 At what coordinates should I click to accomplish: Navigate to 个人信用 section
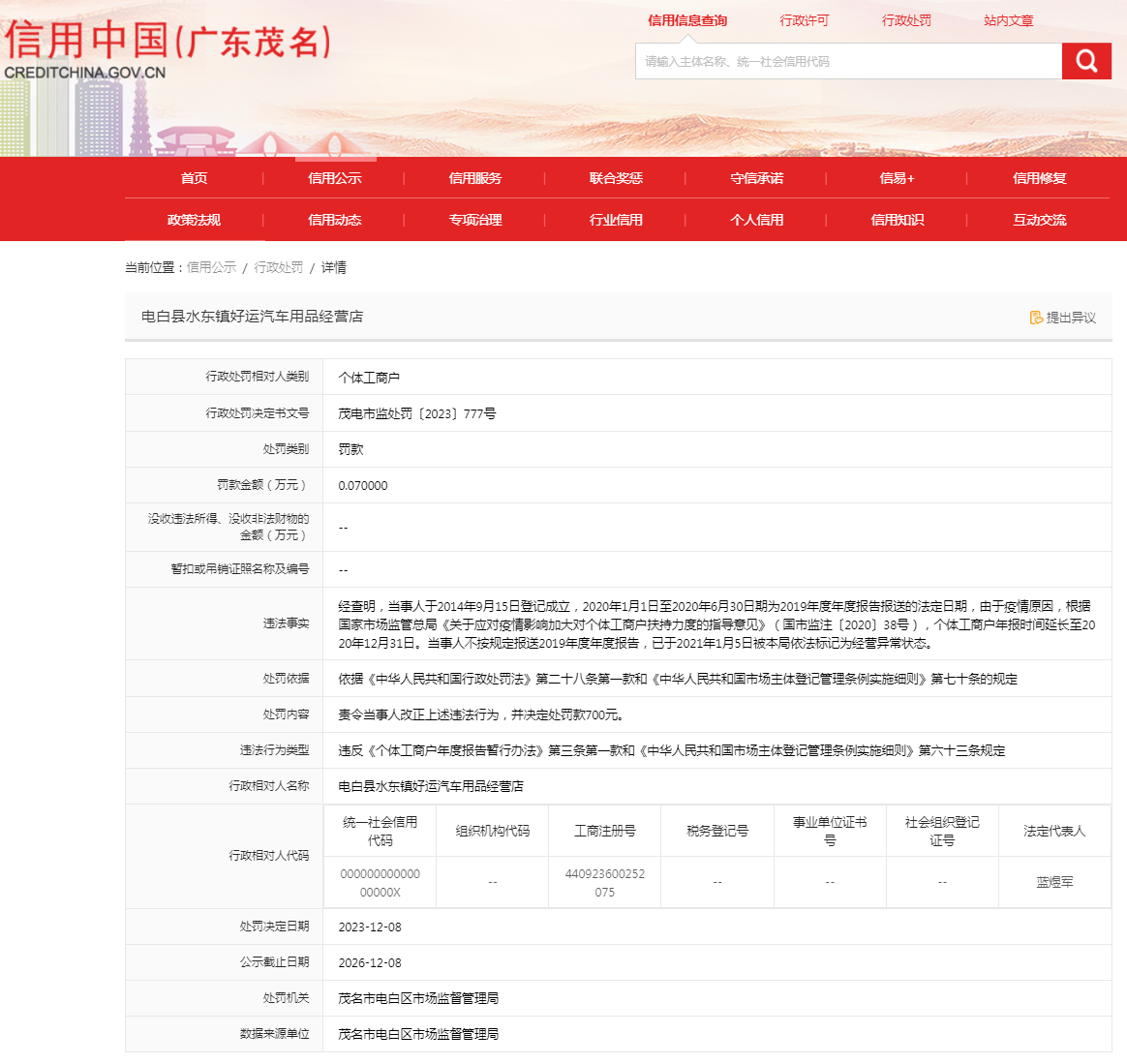757,220
